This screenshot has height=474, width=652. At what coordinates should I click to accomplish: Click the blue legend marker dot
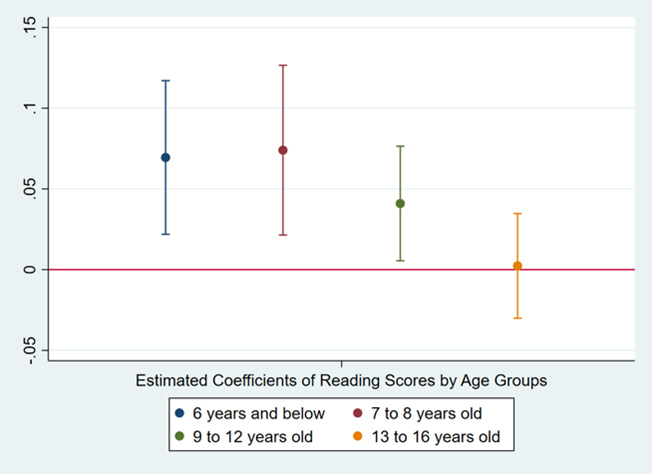point(179,413)
